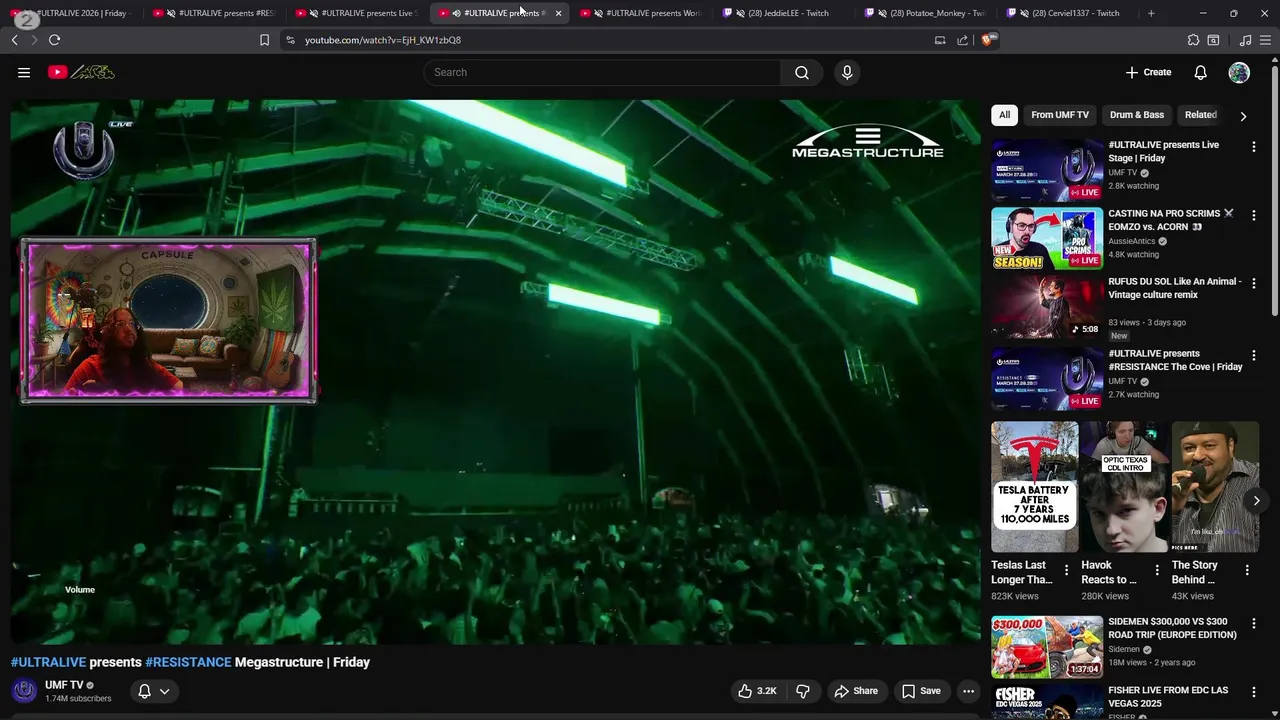Open the #ULTRALIVE hashtag link in title
Screen dimensions: 1280x720
coord(48,662)
